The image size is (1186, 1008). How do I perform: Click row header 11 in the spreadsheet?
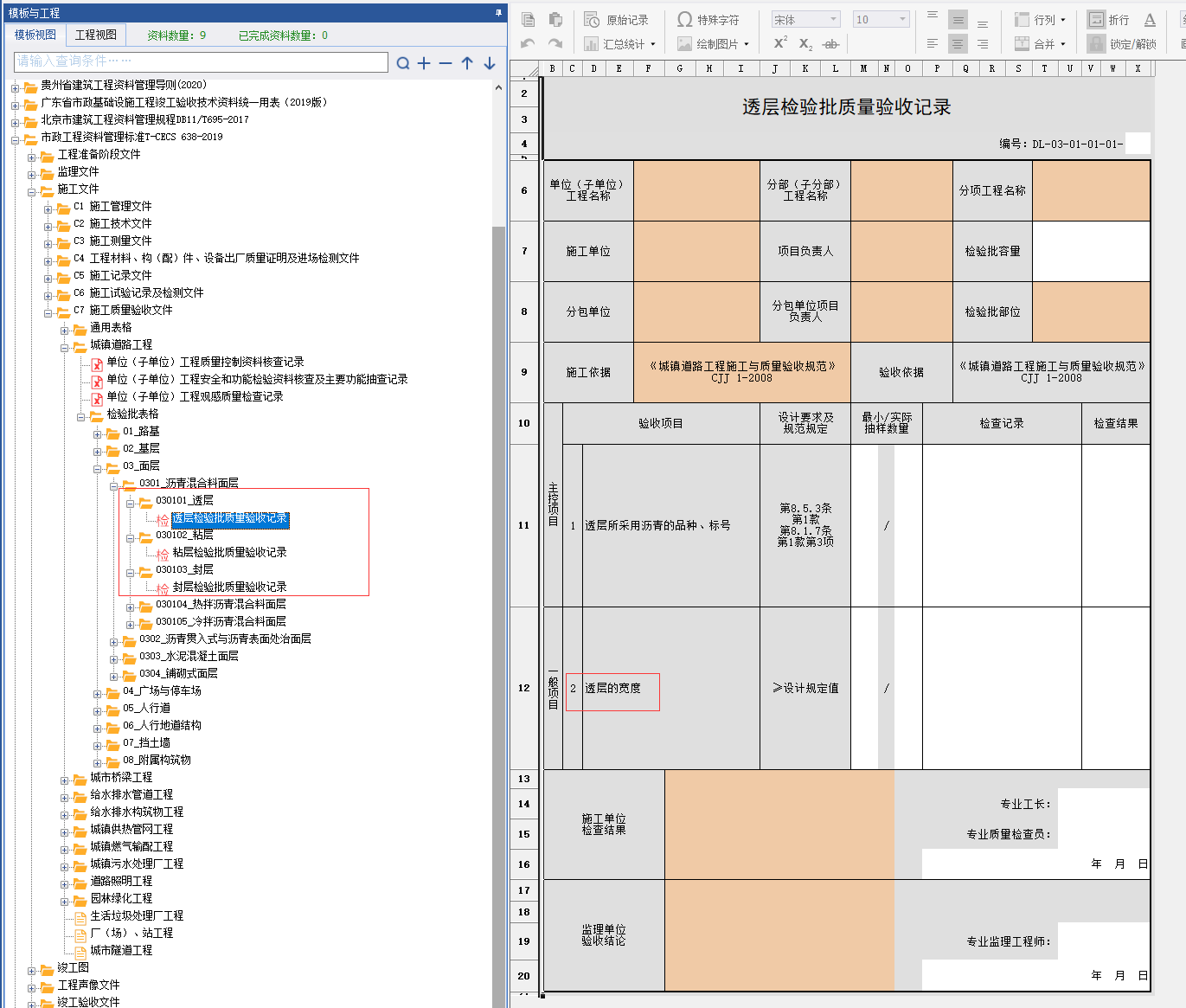point(523,525)
